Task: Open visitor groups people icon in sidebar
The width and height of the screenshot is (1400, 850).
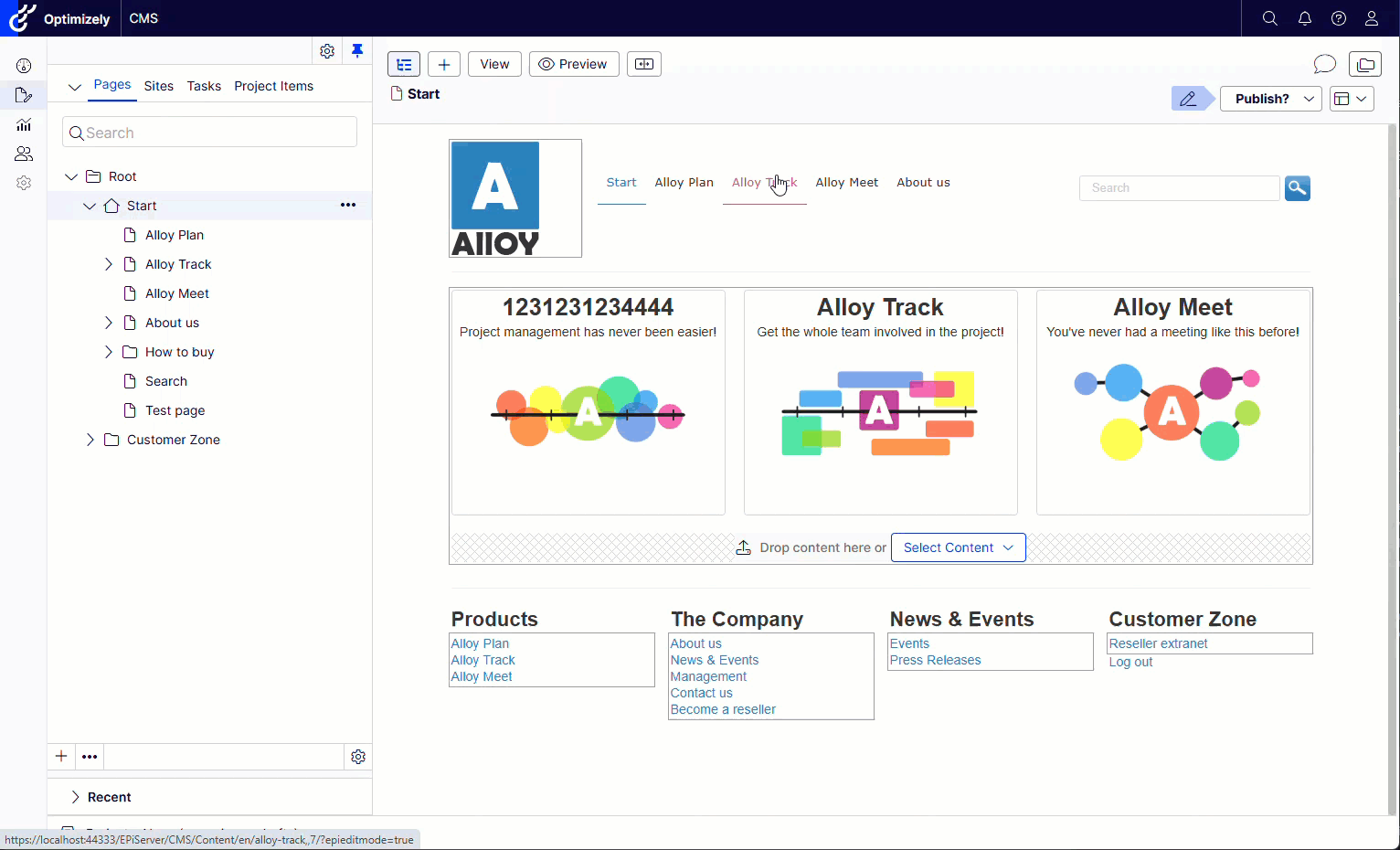Action: 24,154
